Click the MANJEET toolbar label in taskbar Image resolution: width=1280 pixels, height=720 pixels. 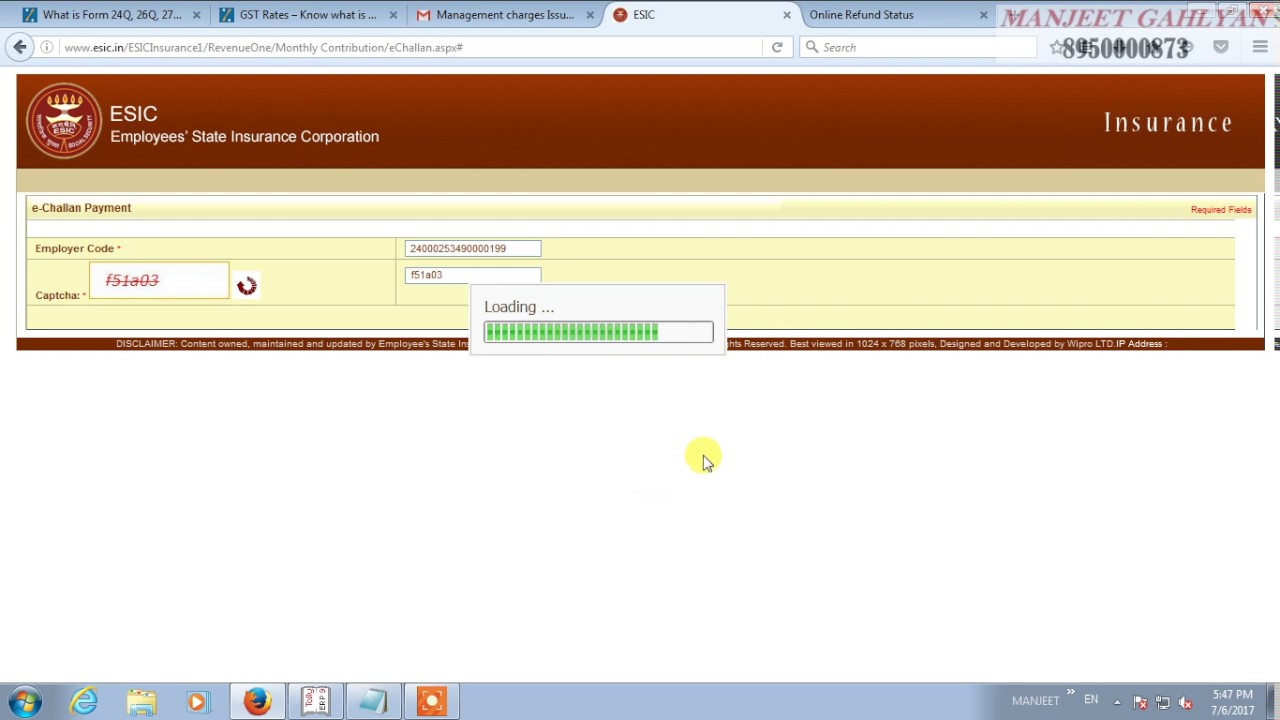[1035, 701]
